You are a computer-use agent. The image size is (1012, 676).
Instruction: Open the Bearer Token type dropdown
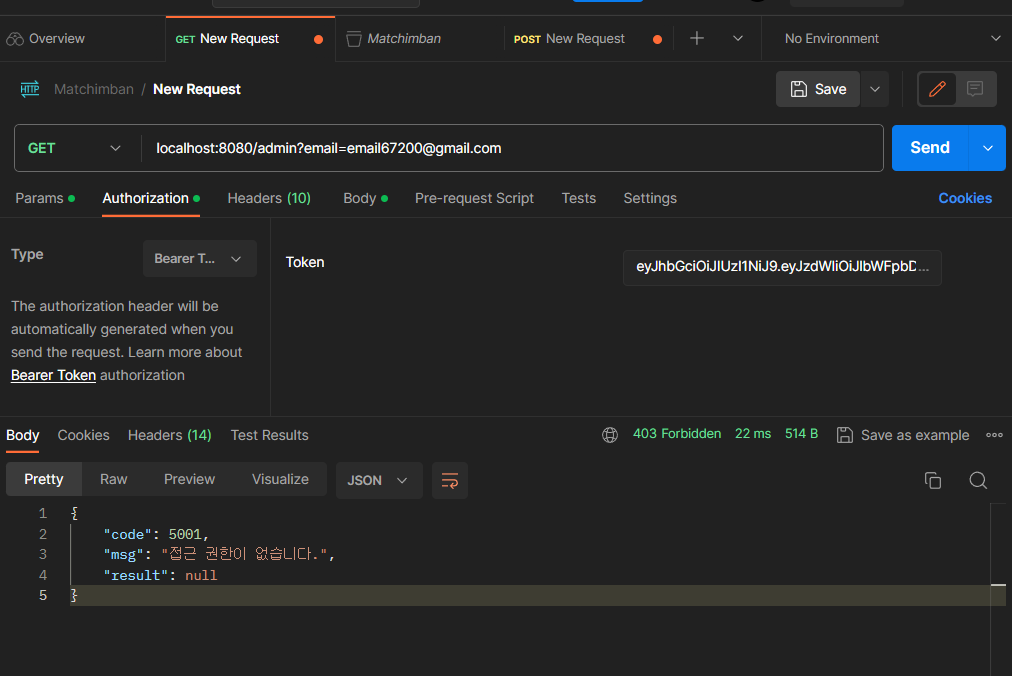199,259
